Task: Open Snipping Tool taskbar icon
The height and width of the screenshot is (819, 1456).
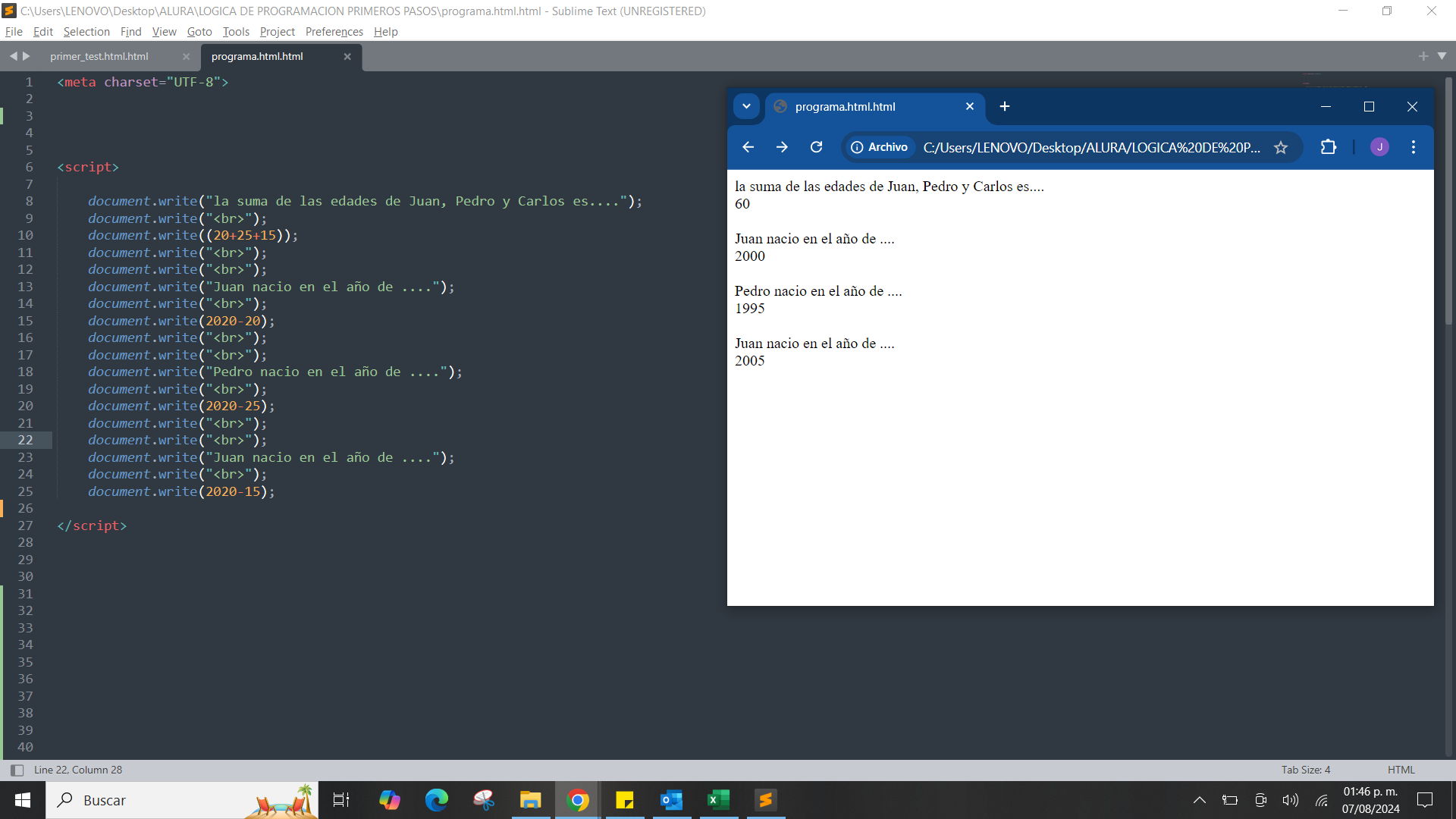Action: coord(484,800)
